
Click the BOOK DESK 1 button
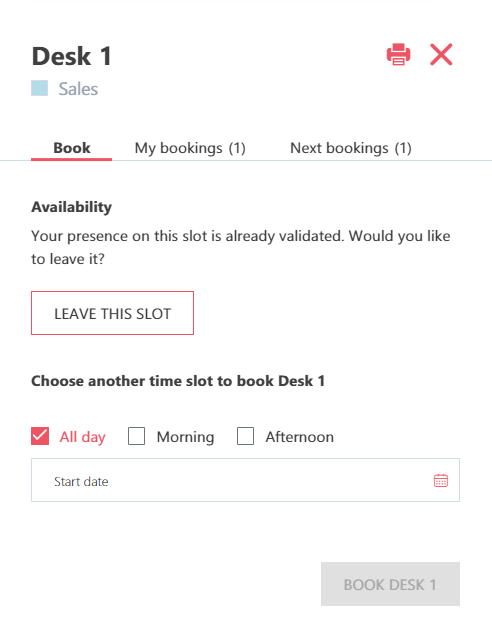pos(390,584)
